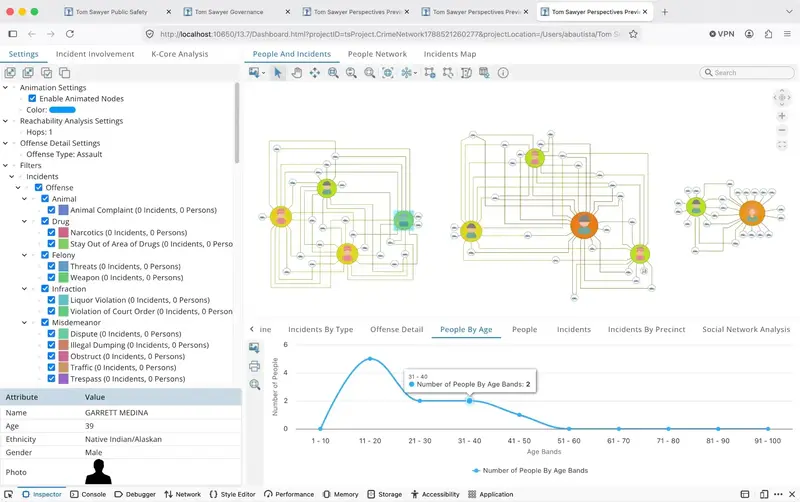
Task: Click the edit-node pencil toolbar icon
Action: tap(466, 72)
